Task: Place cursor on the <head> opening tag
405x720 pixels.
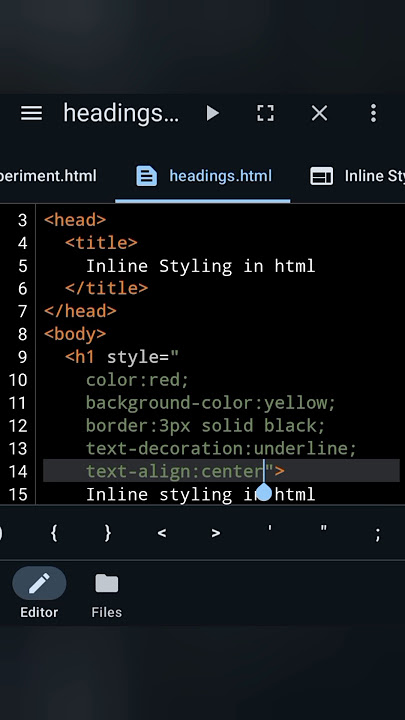Action: 75,220
